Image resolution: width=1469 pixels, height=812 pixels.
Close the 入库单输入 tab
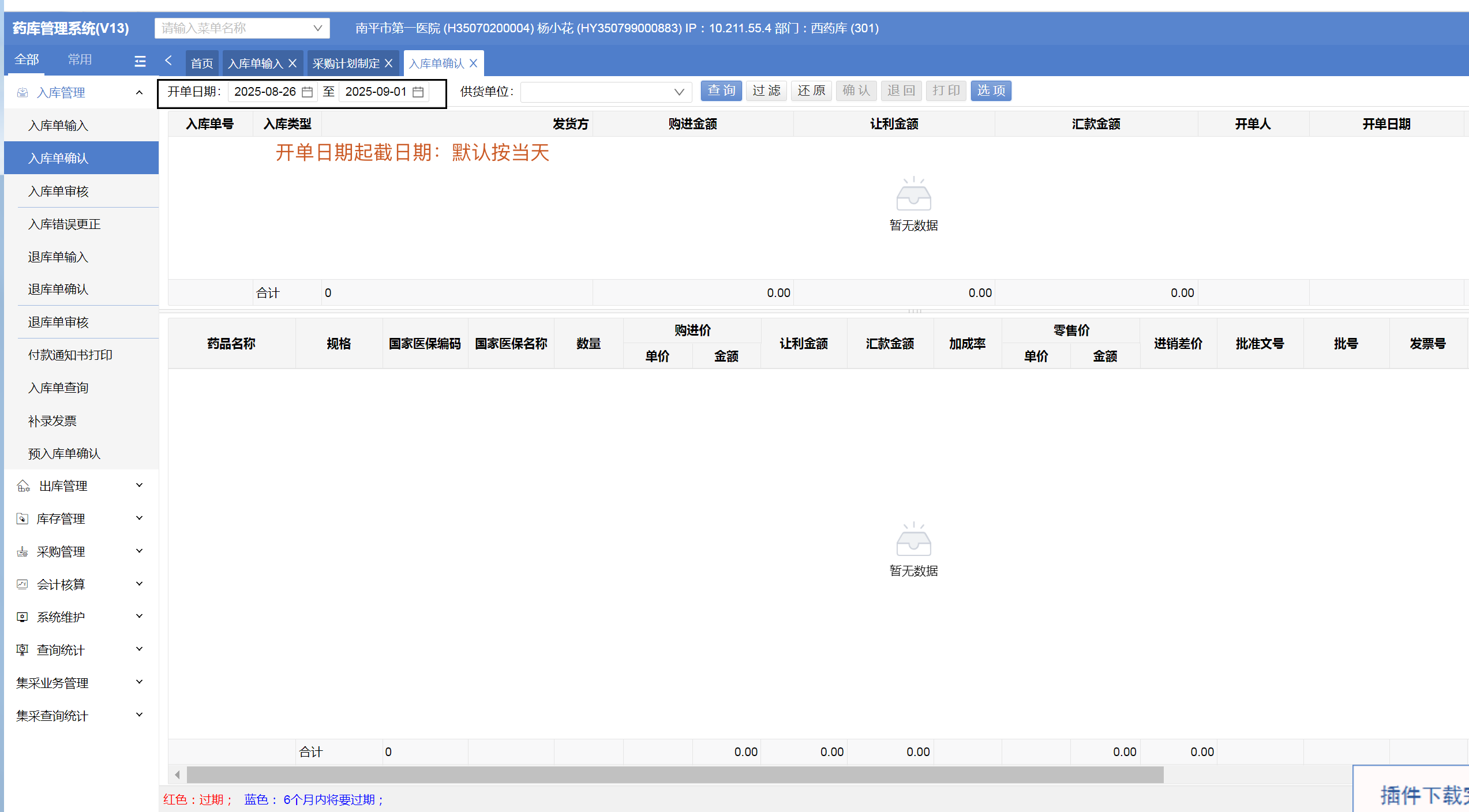pos(293,63)
